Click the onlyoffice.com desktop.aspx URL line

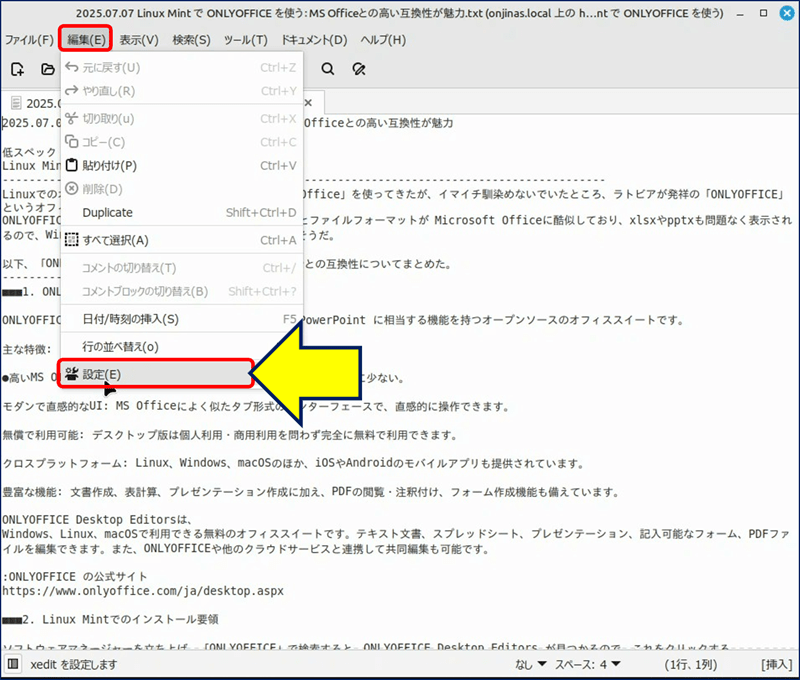pos(143,591)
